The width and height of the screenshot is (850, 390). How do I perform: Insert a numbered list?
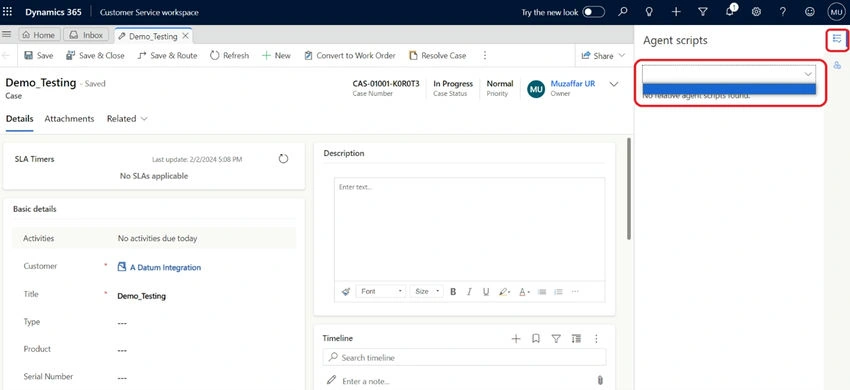click(558, 292)
